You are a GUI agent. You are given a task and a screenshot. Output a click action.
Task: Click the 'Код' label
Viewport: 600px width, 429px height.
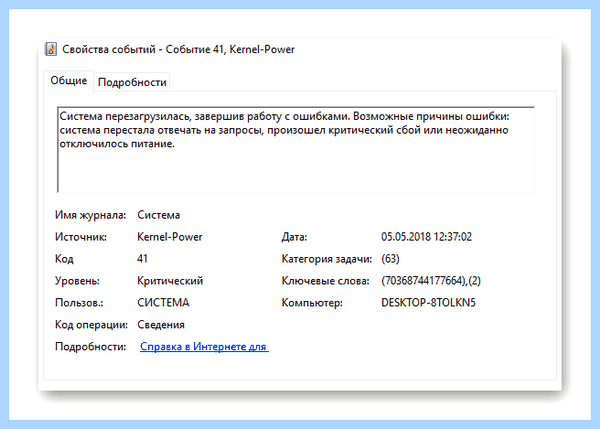(x=64, y=259)
